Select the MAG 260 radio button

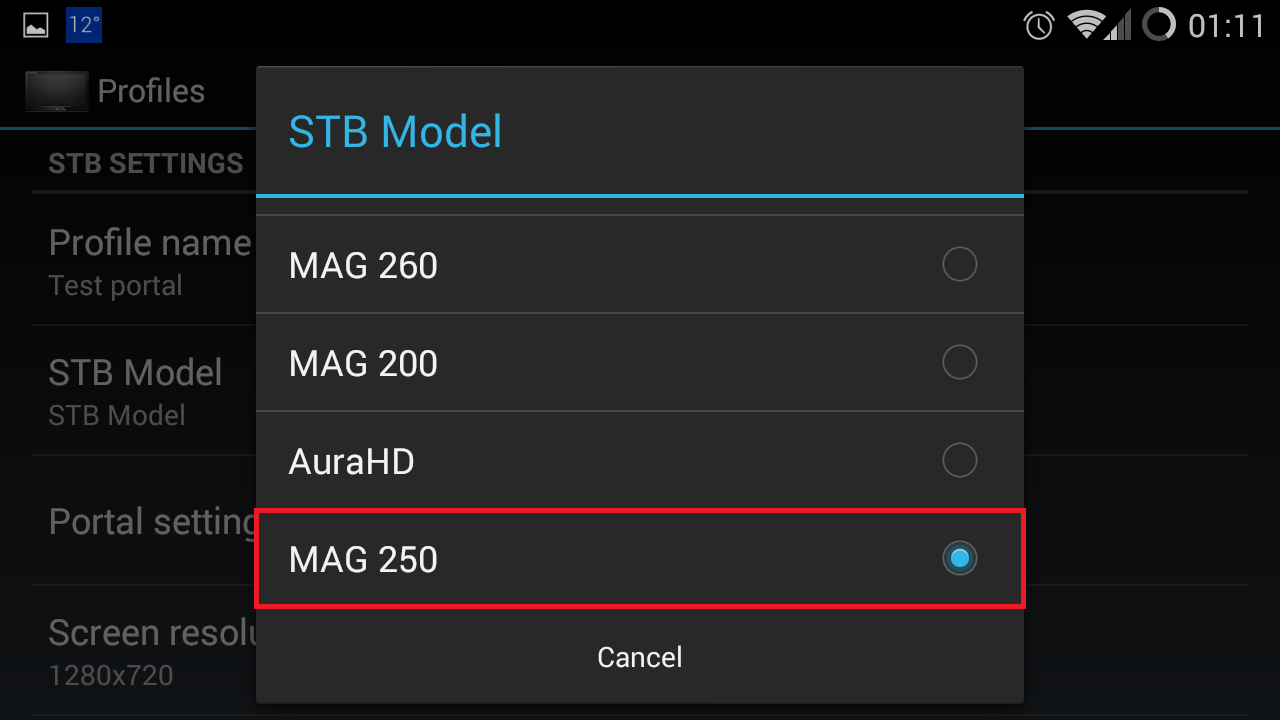click(x=959, y=265)
